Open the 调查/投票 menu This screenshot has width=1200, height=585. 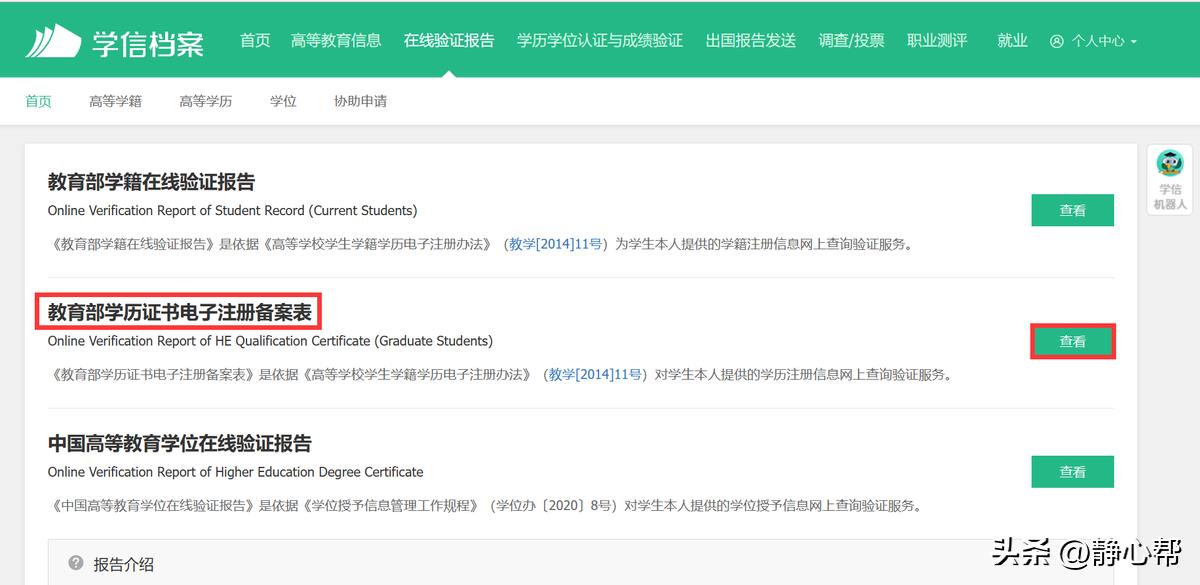pyautogui.click(x=852, y=41)
